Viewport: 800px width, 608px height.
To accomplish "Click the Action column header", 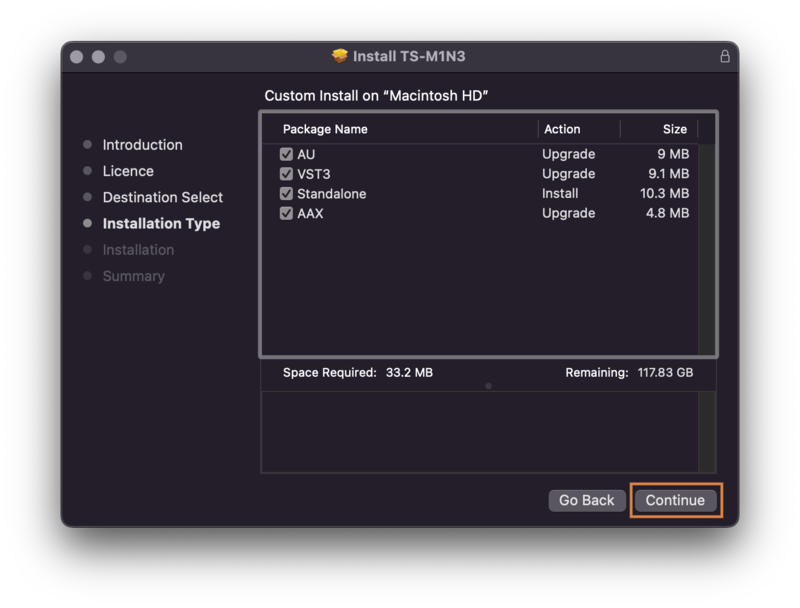I will tap(562, 129).
